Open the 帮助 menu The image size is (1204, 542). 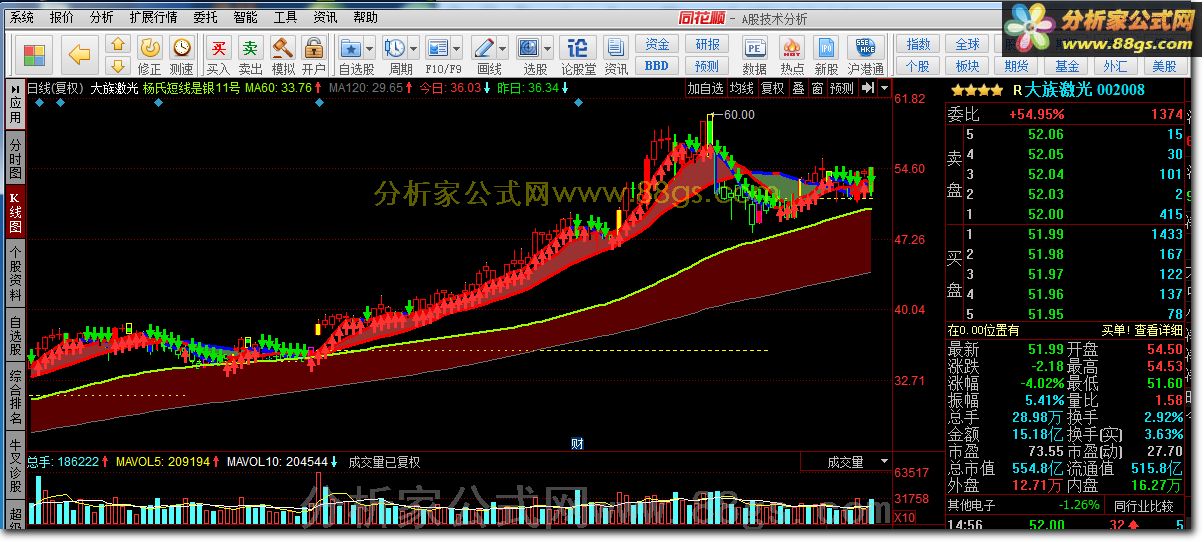point(365,17)
